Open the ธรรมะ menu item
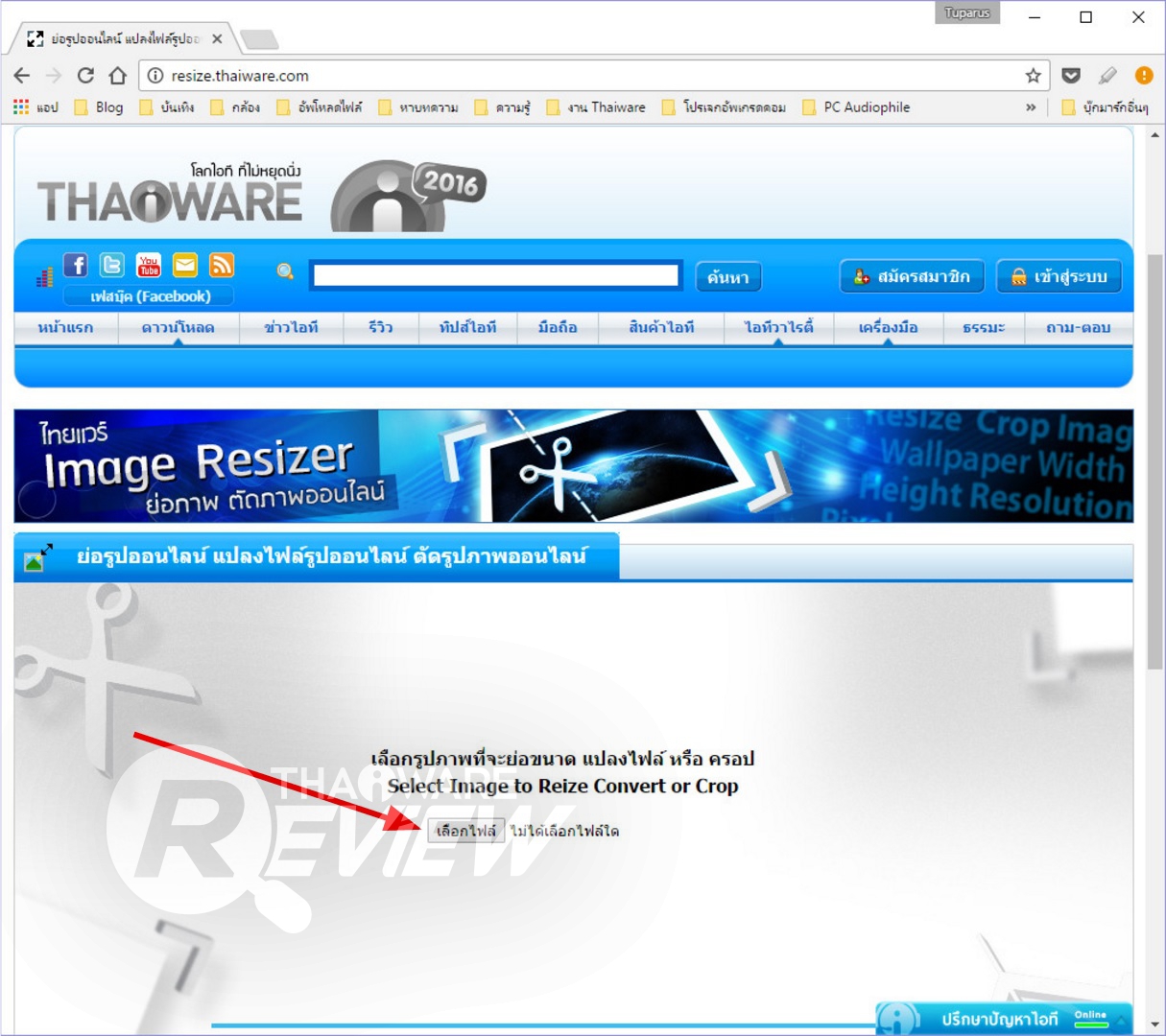 point(984,327)
